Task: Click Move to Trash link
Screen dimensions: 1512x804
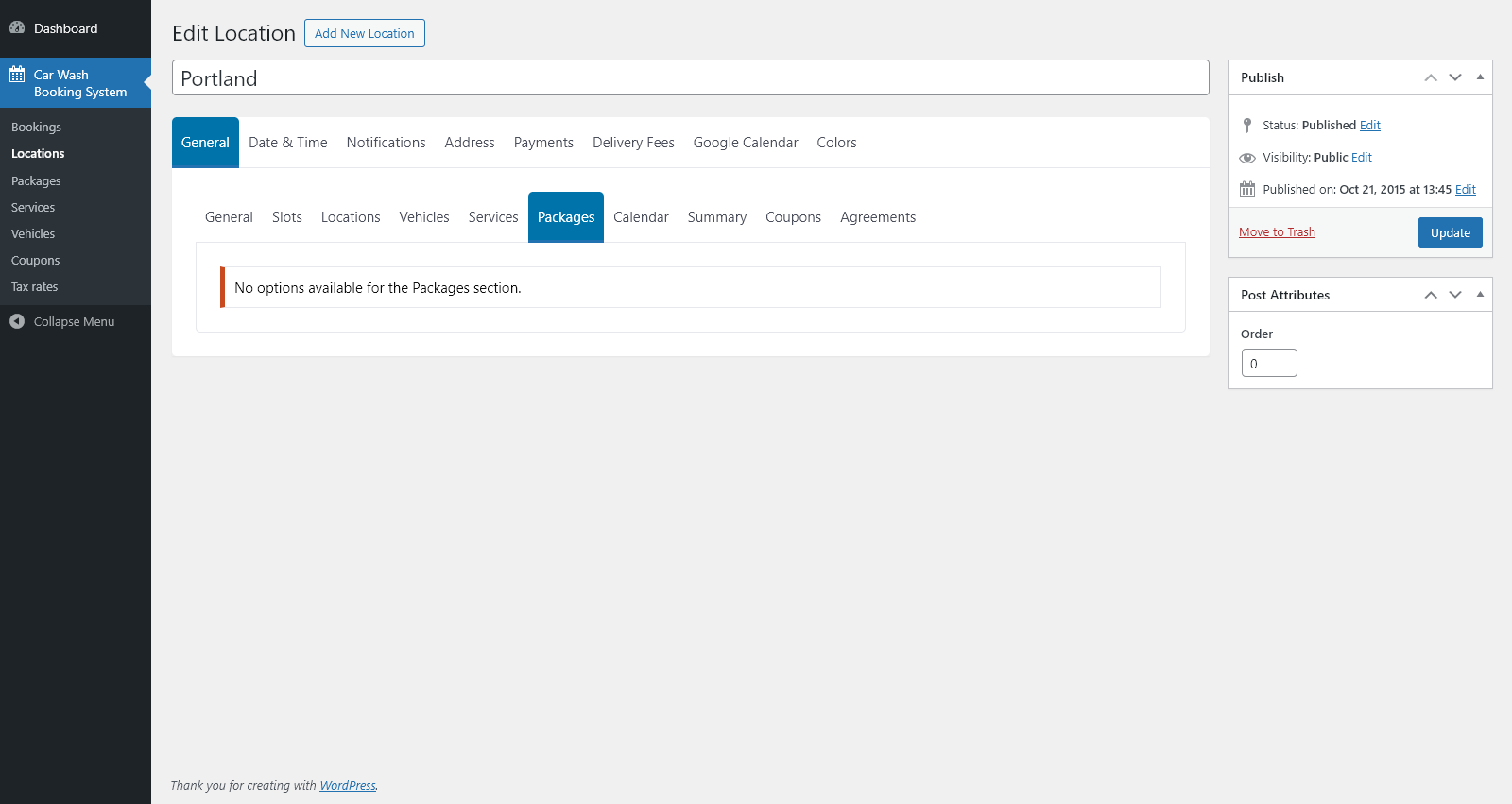Action: (x=1277, y=232)
